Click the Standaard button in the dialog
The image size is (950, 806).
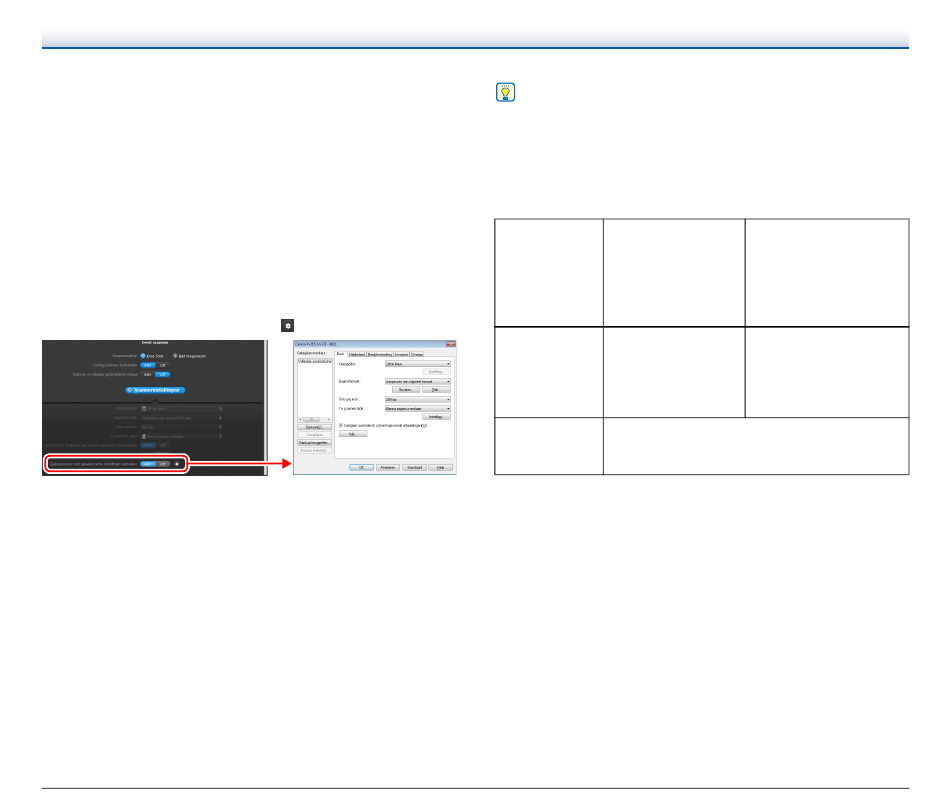coord(414,467)
